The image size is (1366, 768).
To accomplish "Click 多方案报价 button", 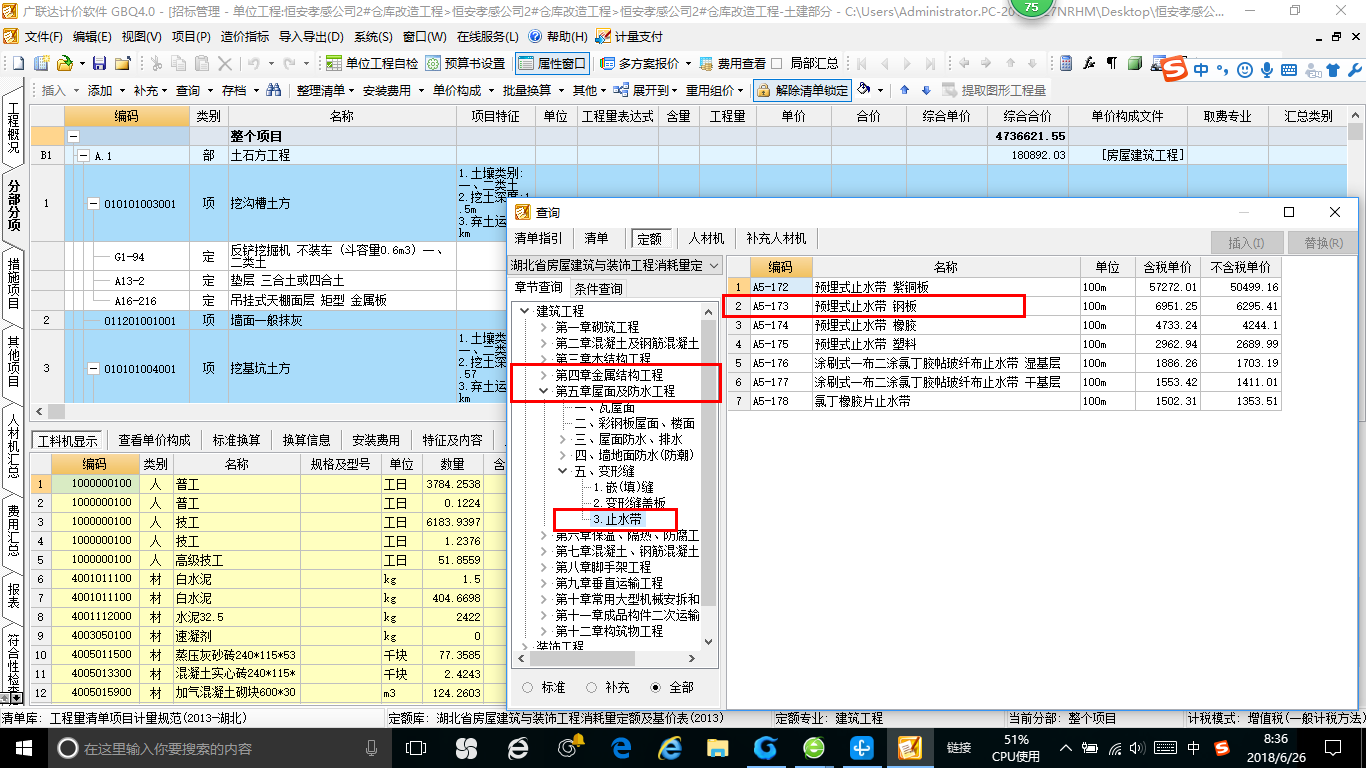I will [x=640, y=63].
